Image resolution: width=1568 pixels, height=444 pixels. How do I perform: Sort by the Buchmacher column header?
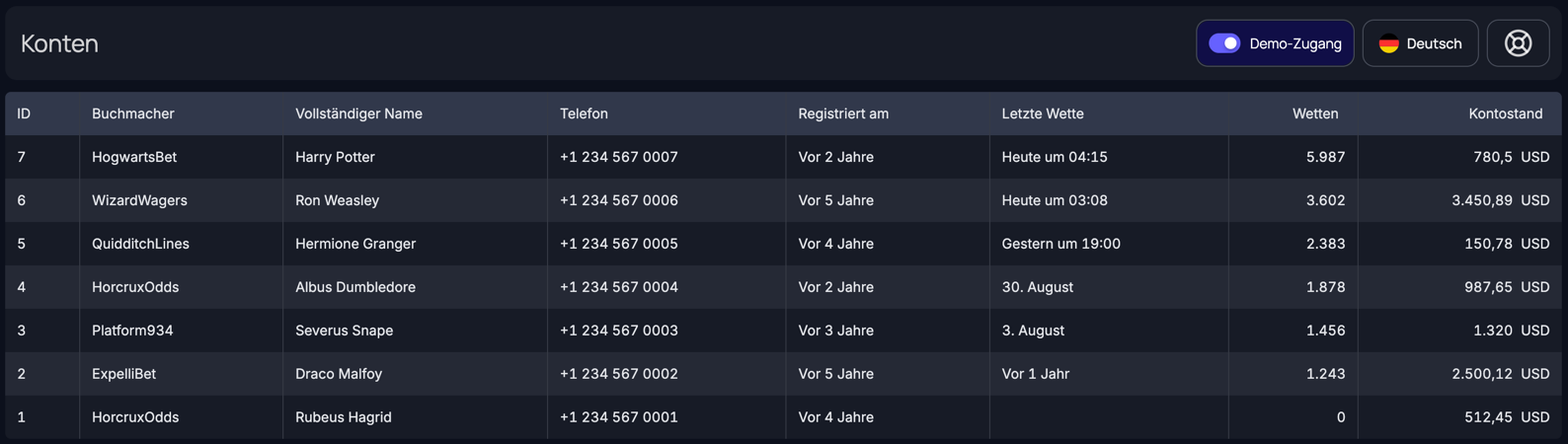tap(133, 113)
